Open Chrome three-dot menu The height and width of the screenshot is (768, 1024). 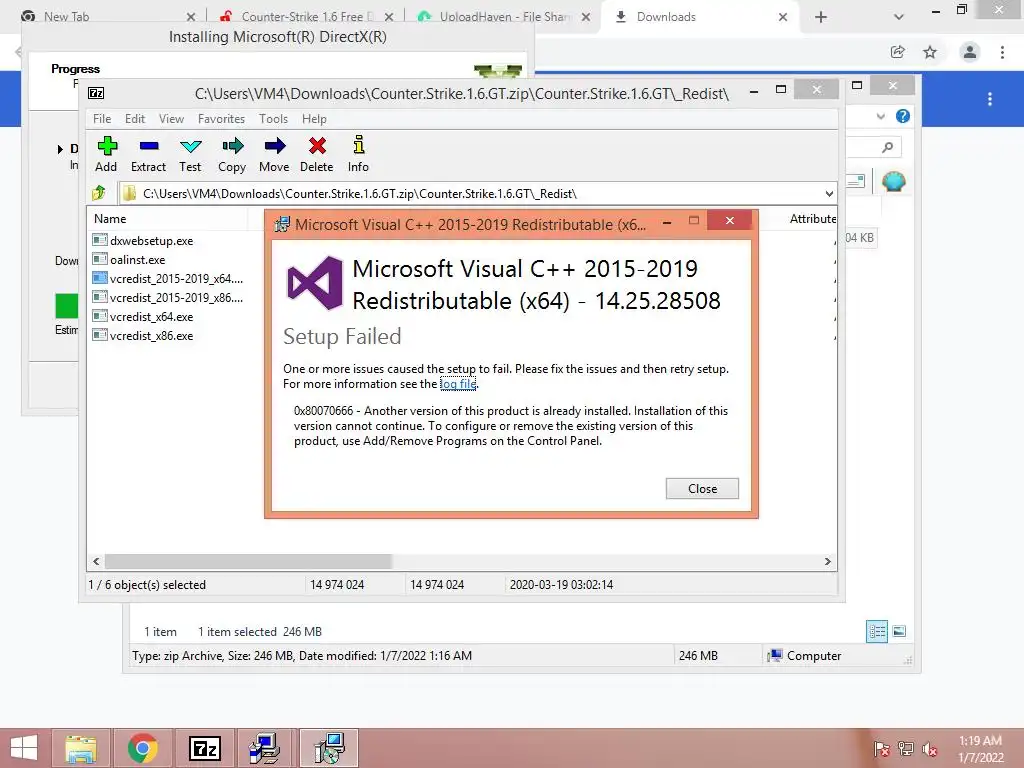1002,52
